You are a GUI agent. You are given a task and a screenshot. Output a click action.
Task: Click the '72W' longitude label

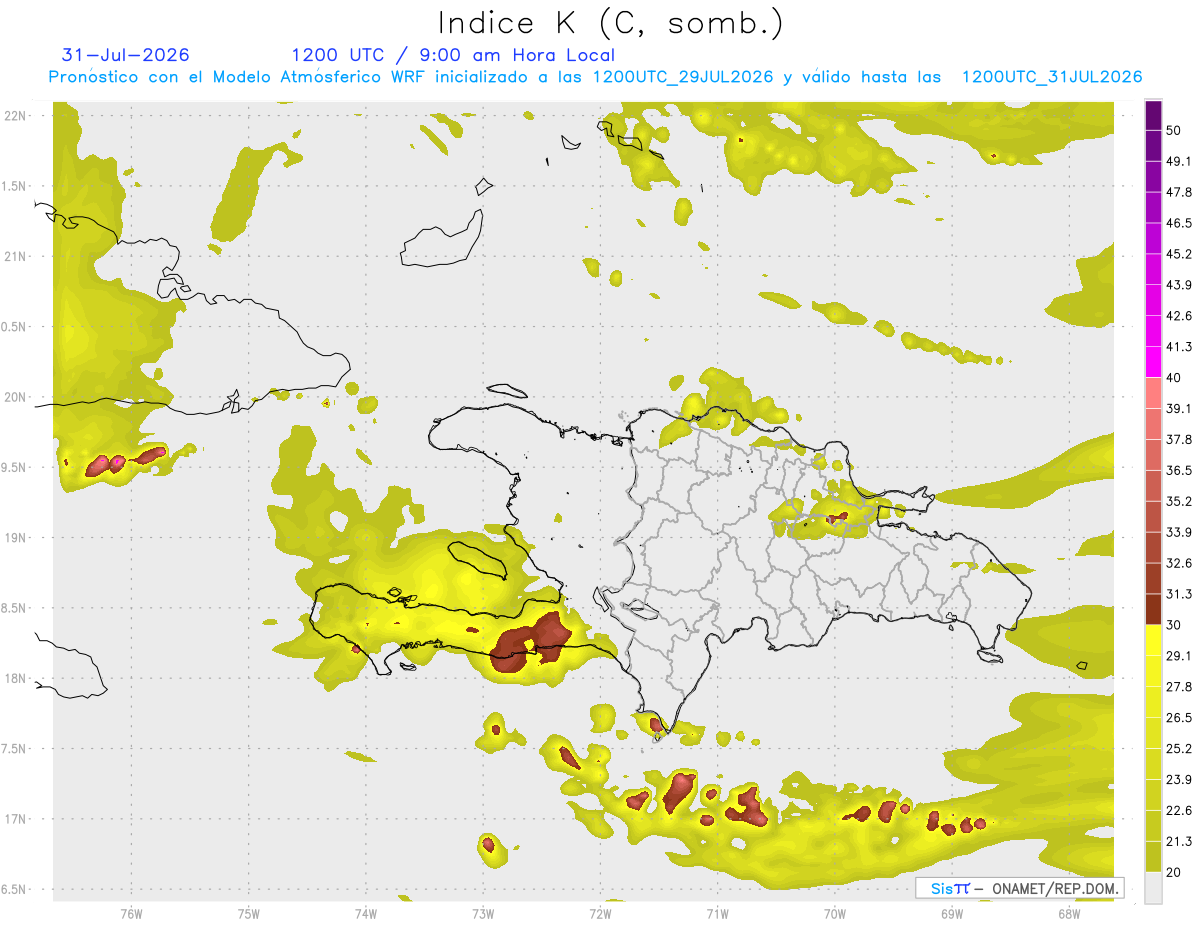(x=600, y=913)
